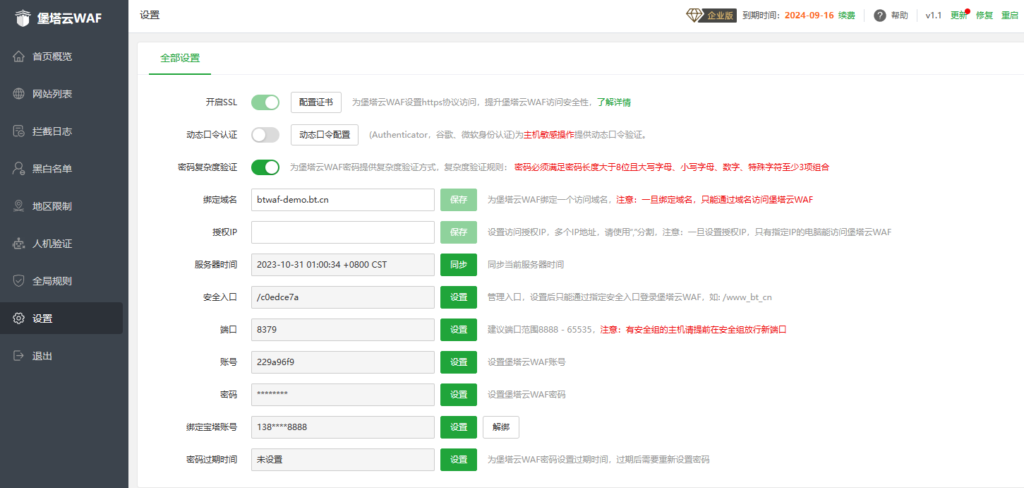Screen dimensions: 1024x488
Task: Click the 修复 link in header
Action: [984, 16]
